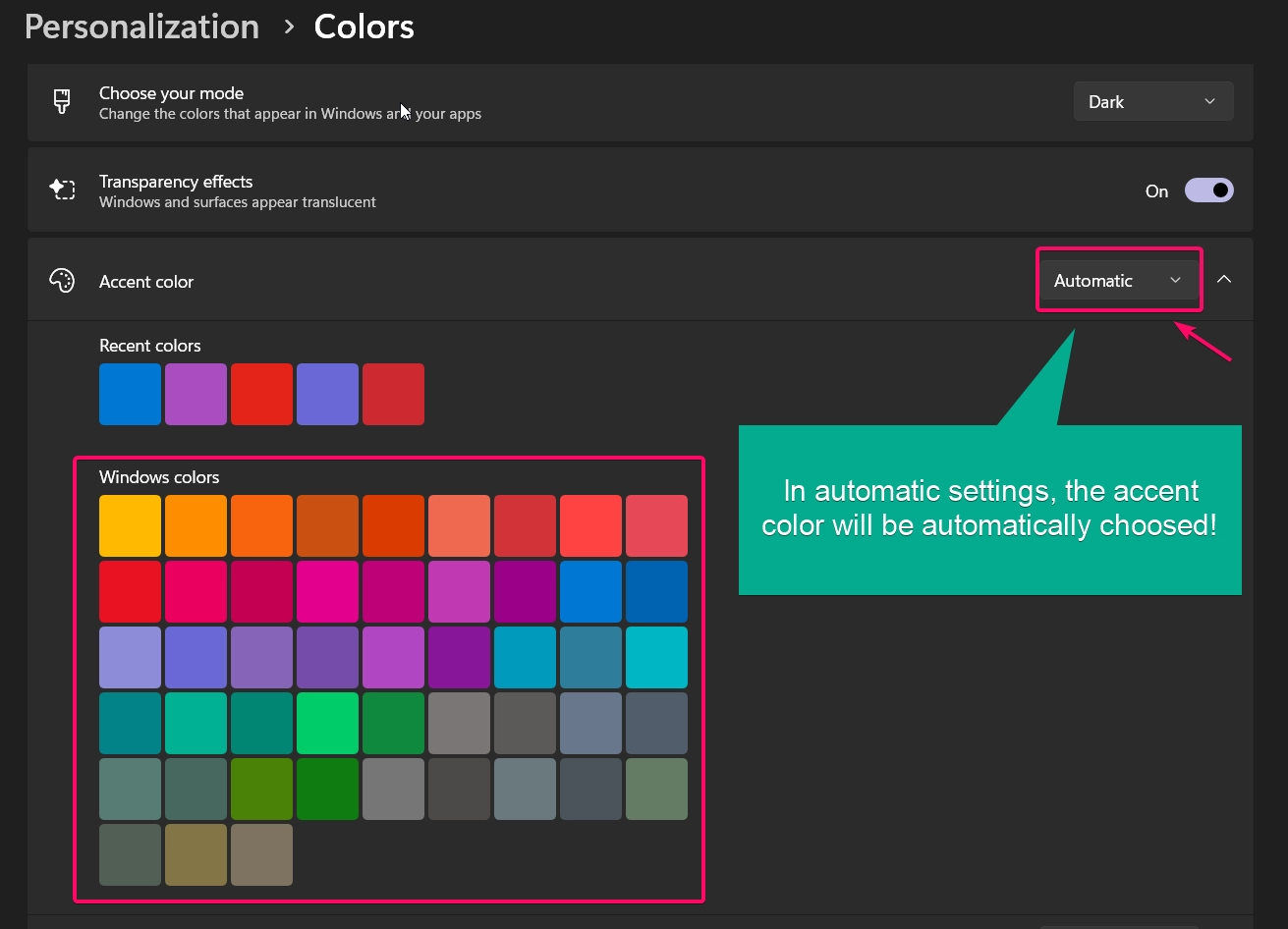Pick the taupe swatch, final Windows color

261,855
